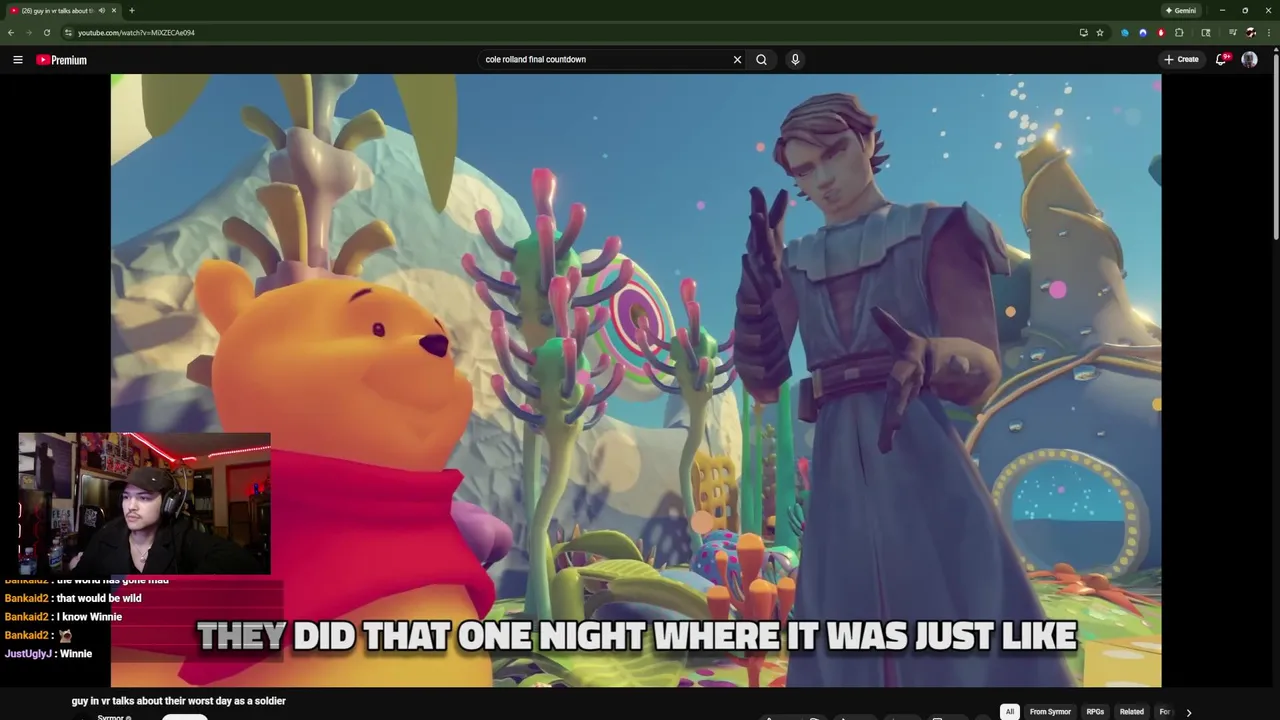The image size is (1280, 720).
Task: Open Chrome three-dot menu
Action: pos(1268,32)
